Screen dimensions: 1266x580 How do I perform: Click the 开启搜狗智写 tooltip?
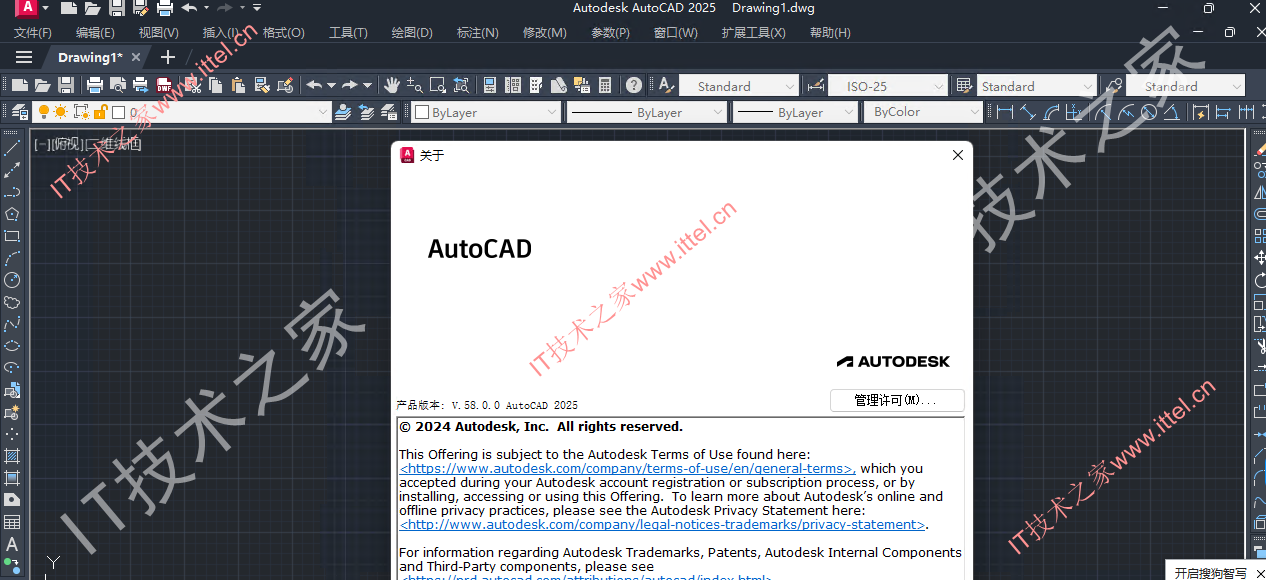(x=1210, y=572)
